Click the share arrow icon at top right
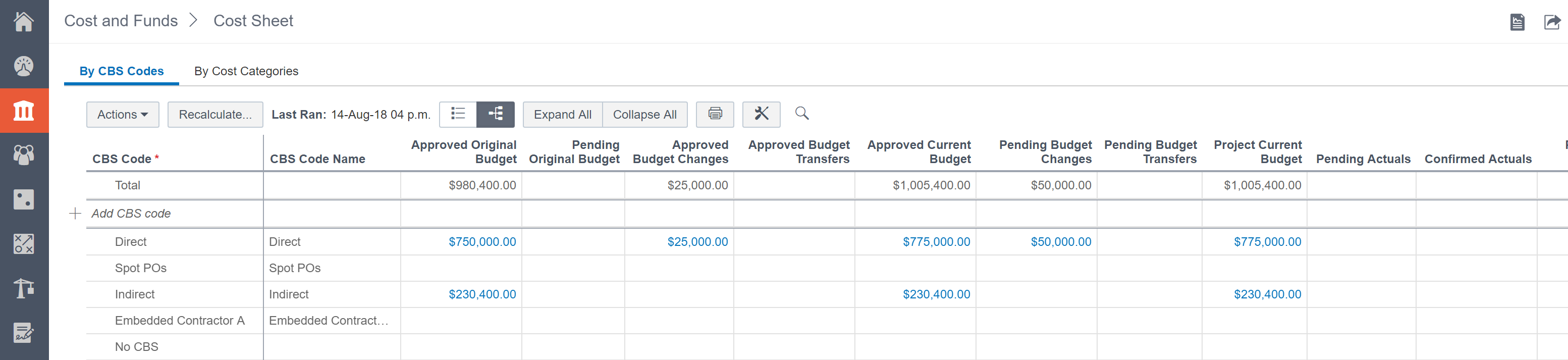This screenshot has width=1568, height=360. click(1551, 23)
